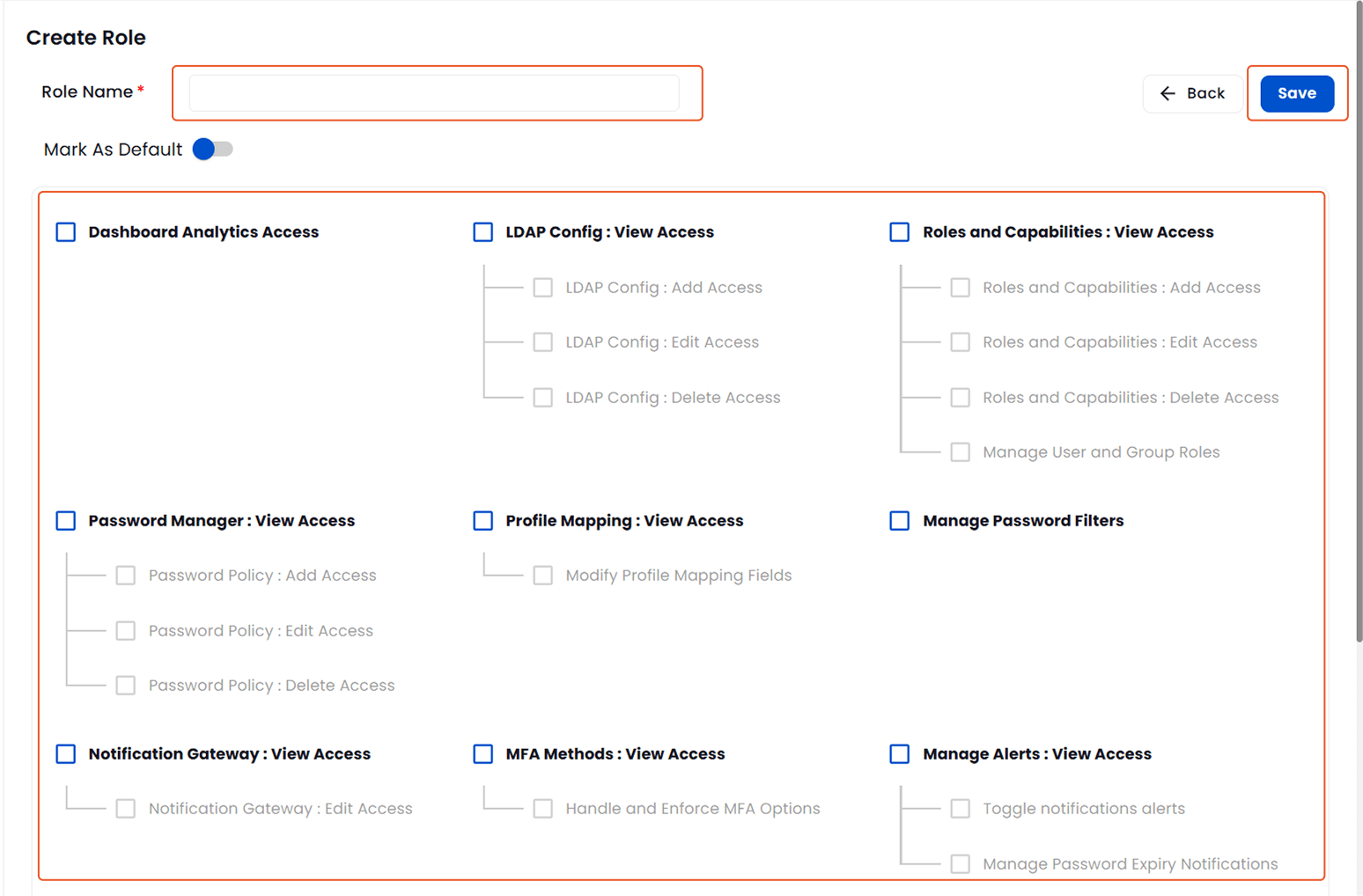Click the Role Name input field

436,92
